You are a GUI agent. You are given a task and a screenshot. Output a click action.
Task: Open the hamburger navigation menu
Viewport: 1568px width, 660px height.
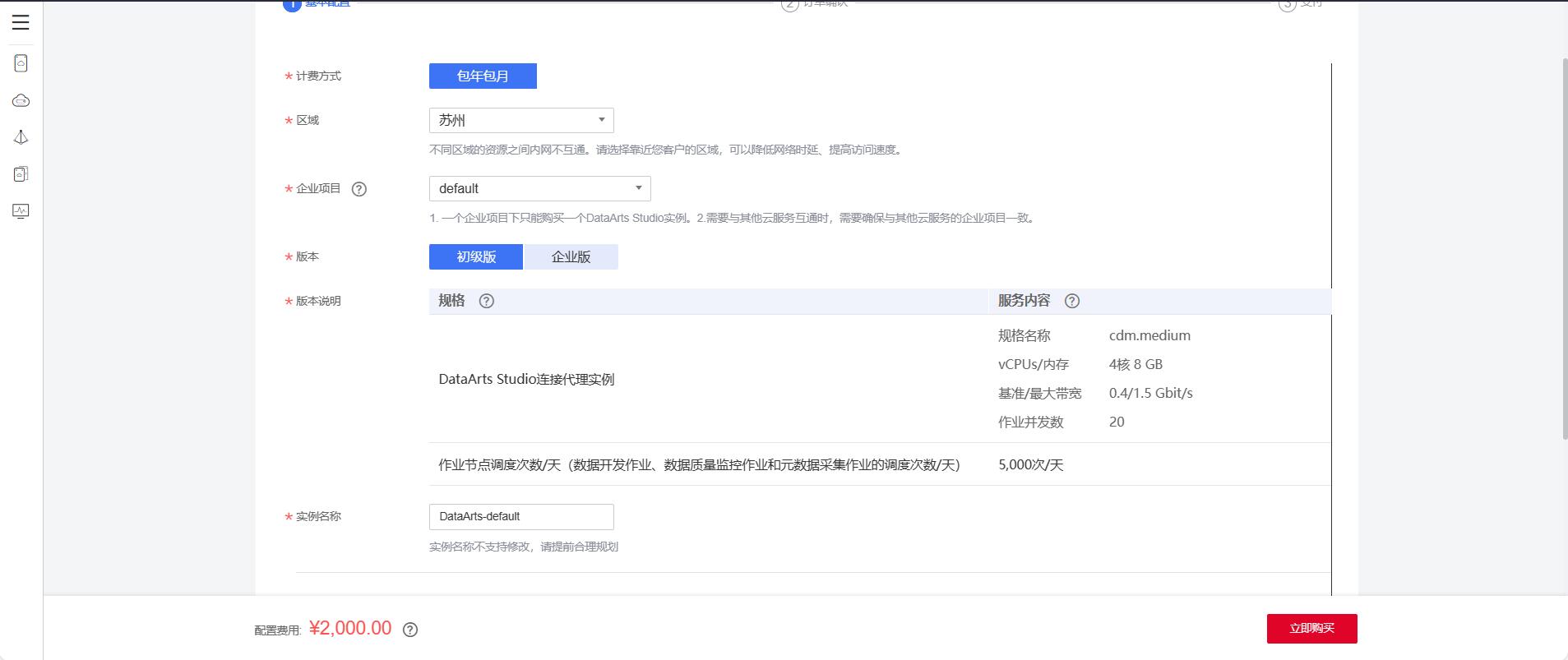21,22
